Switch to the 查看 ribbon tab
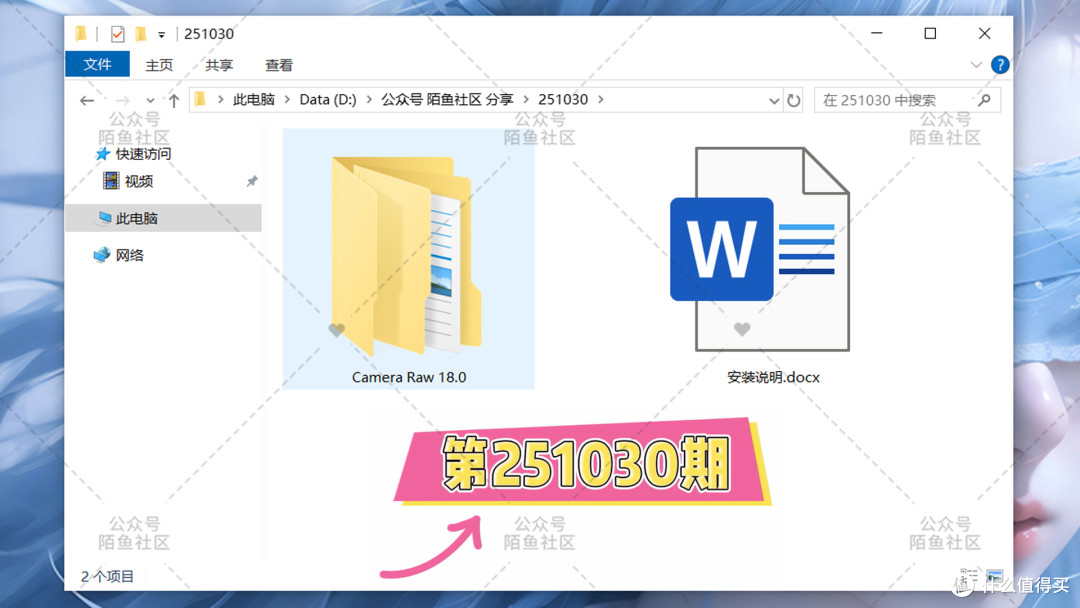Image resolution: width=1080 pixels, height=608 pixels. pos(279,65)
